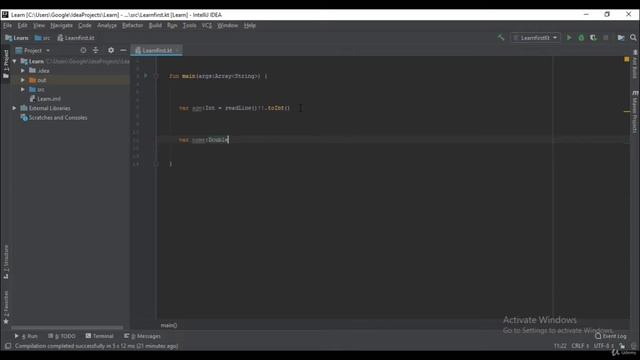Open the Tools menu
Image resolution: width=640 pixels, height=360 pixels.
click(x=189, y=25)
